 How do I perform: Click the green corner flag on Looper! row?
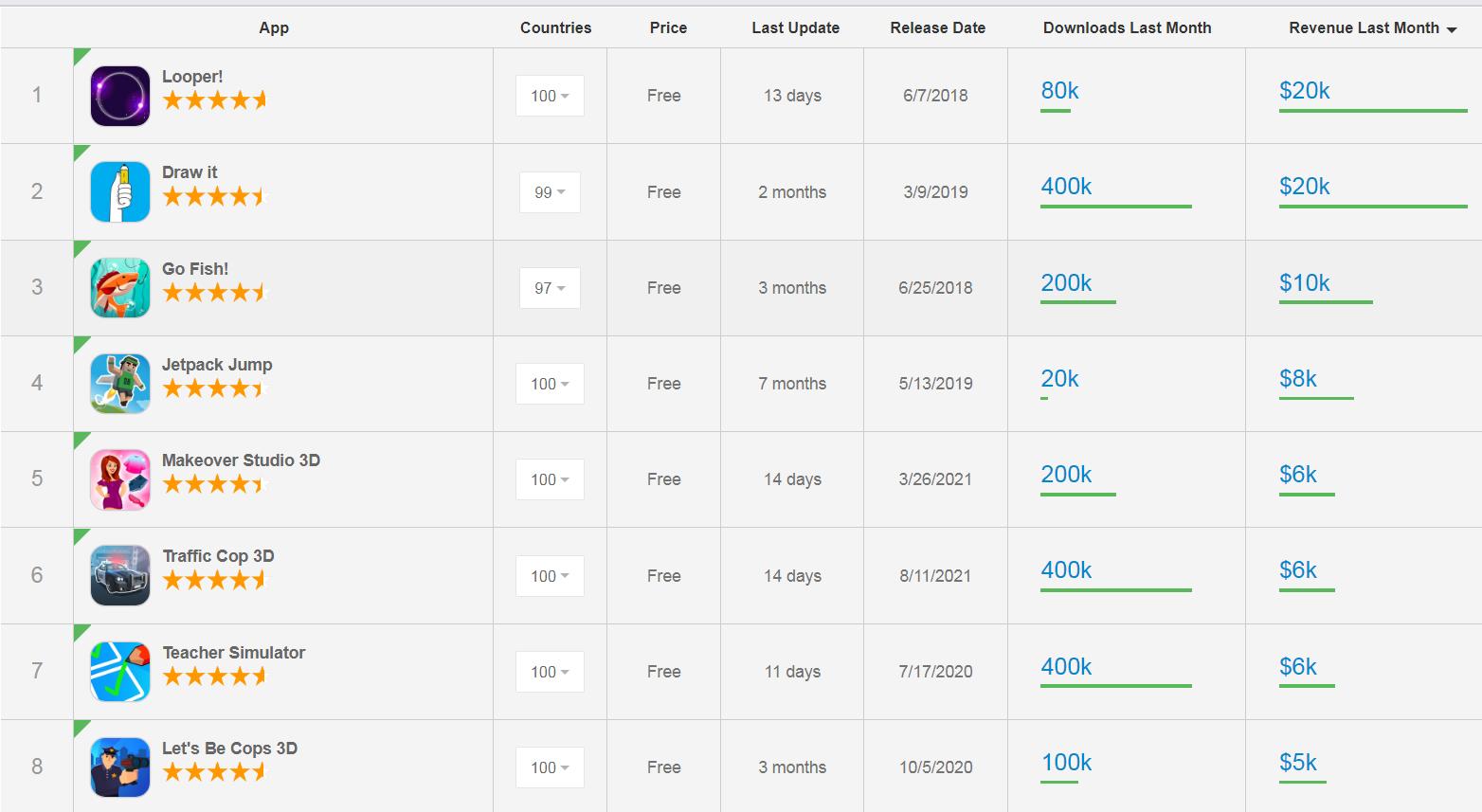(x=80, y=55)
